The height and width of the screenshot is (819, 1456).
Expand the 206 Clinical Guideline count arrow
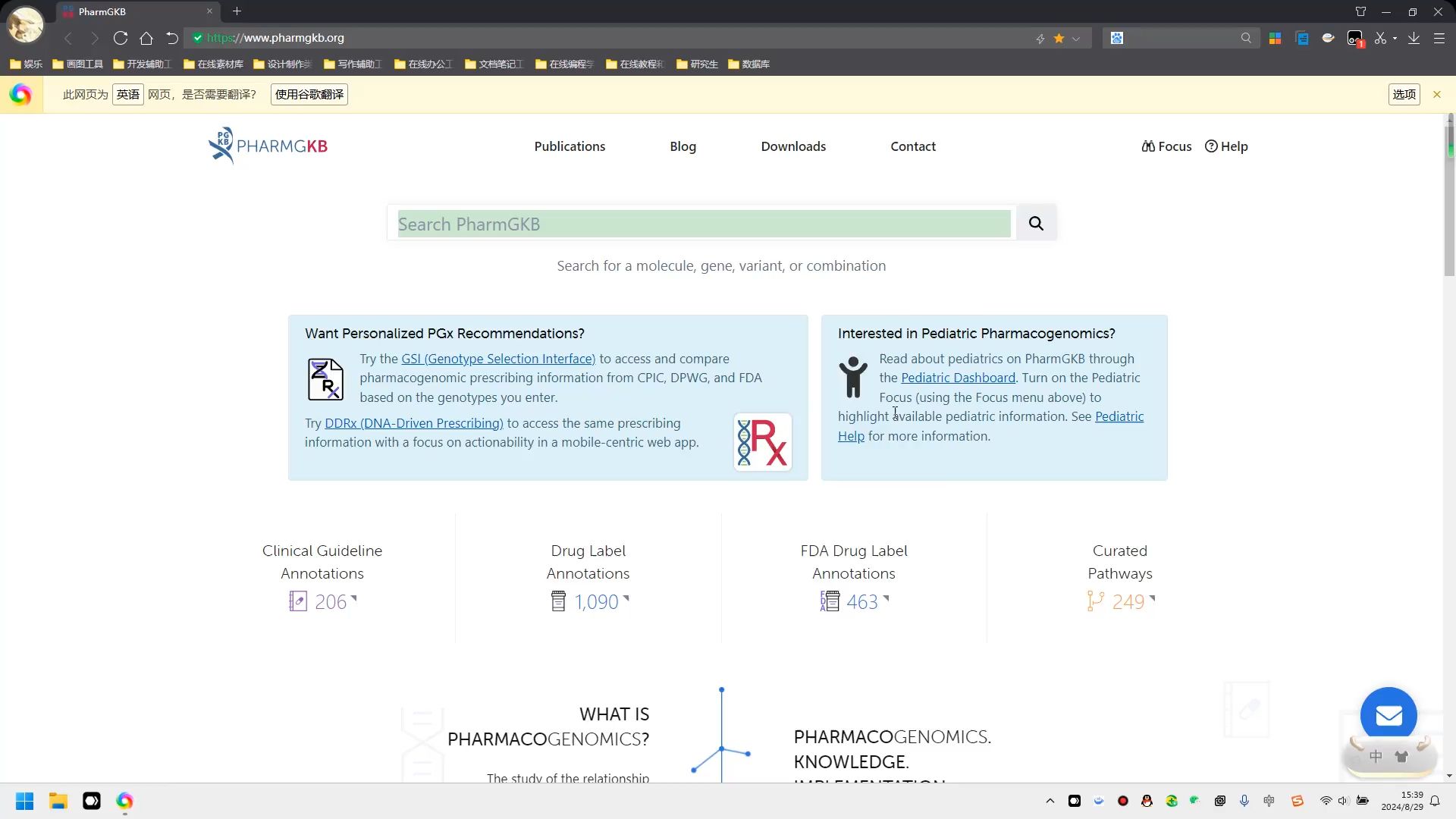point(353,599)
